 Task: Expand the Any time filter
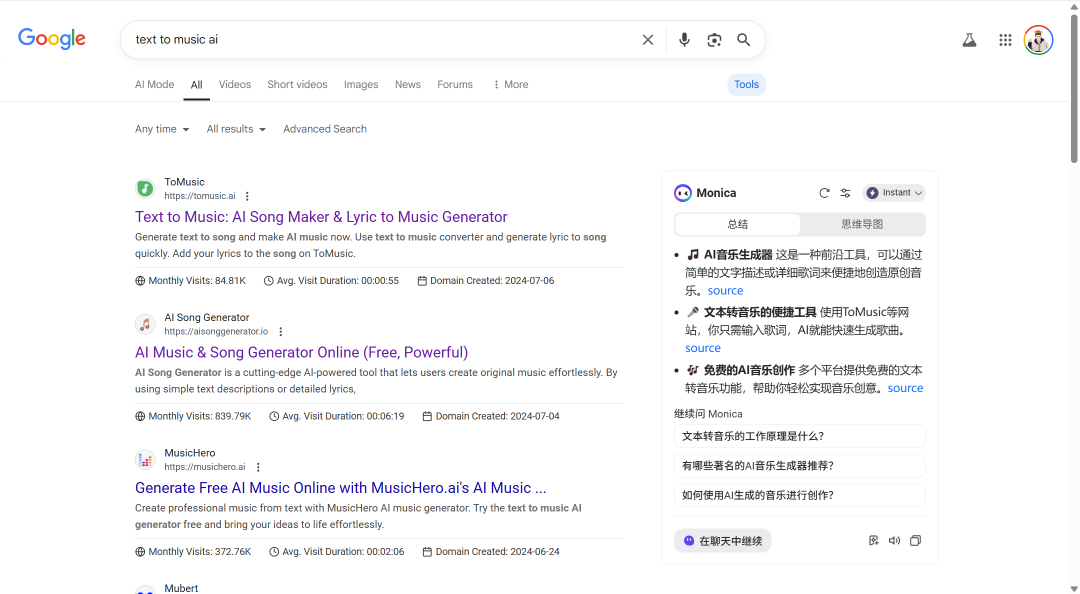[x=162, y=129]
